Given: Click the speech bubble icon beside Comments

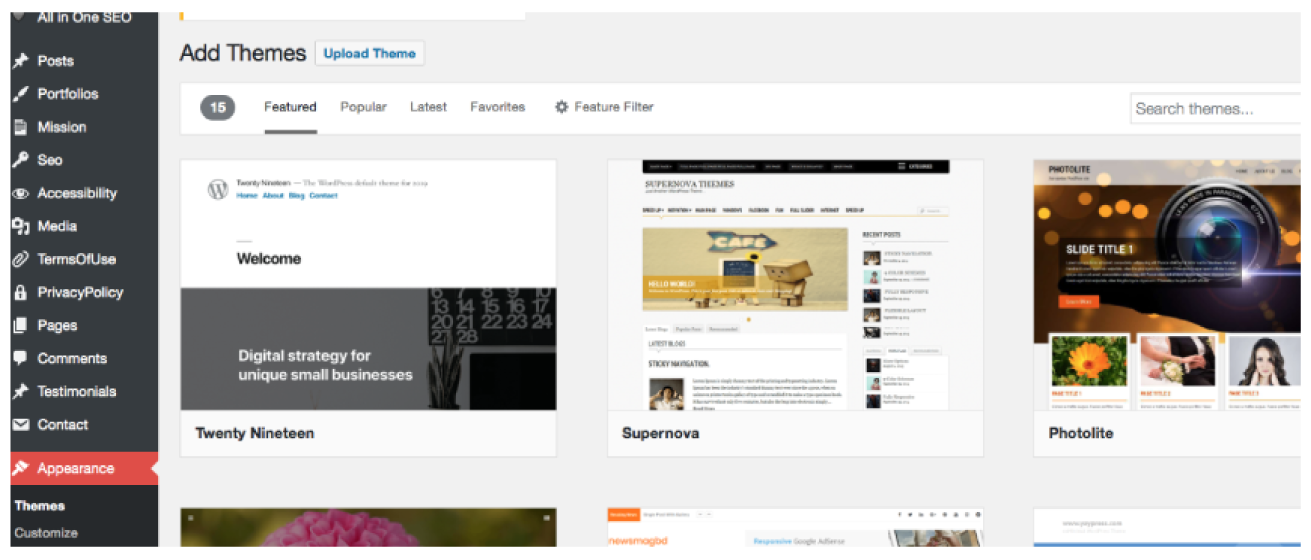Looking at the screenshot, I should tap(20, 358).
